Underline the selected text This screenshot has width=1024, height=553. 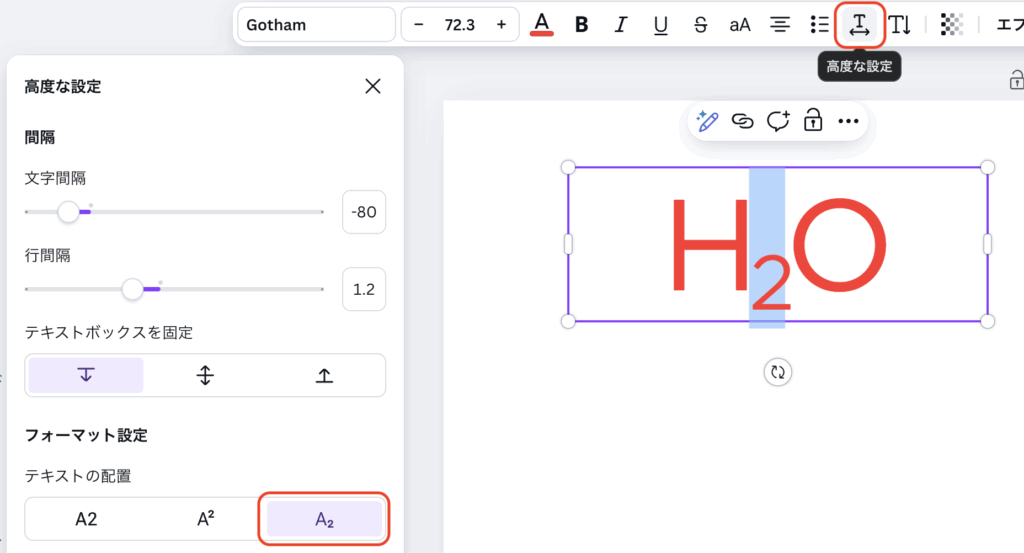coord(660,25)
